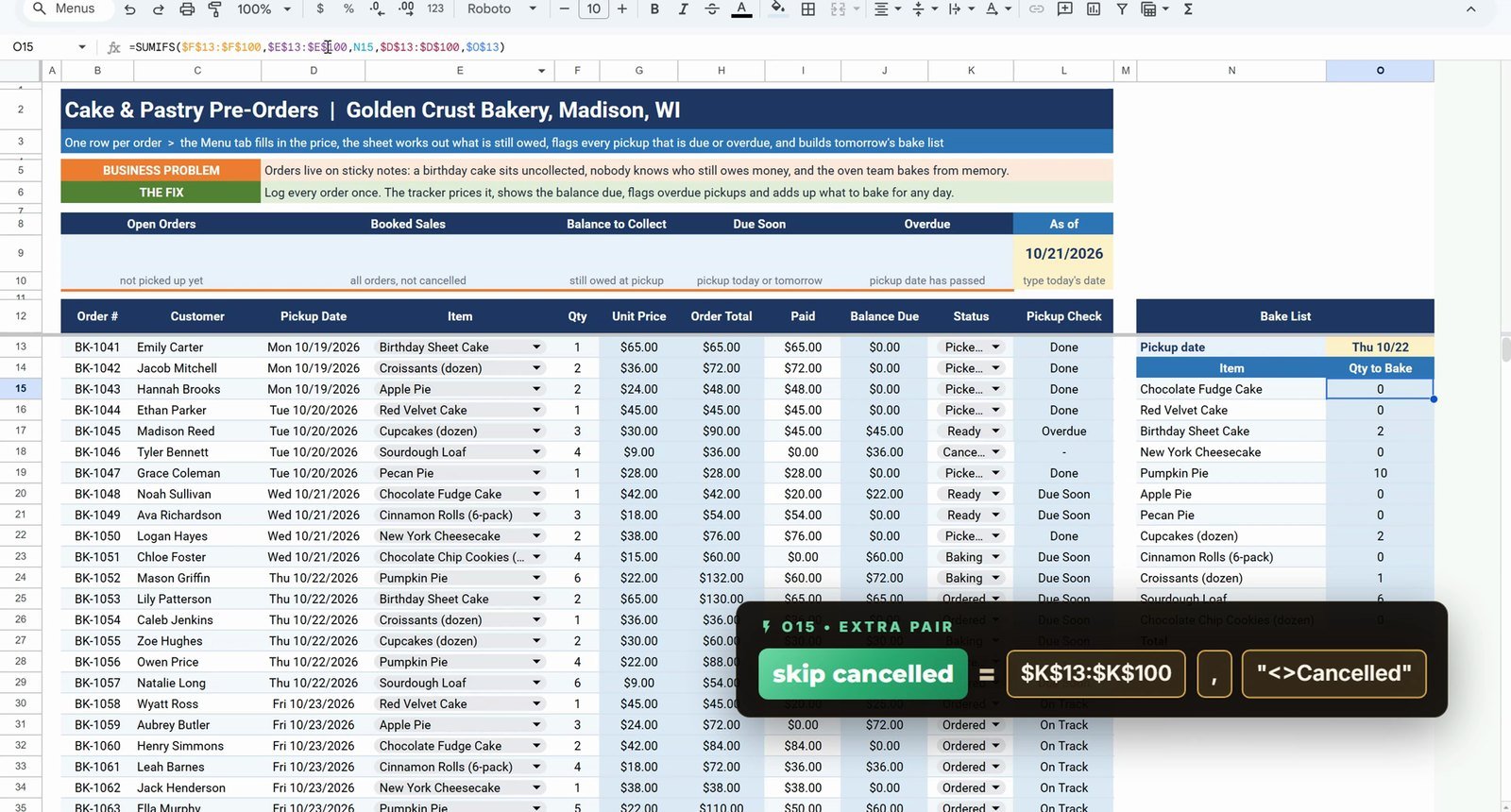Image resolution: width=1511 pixels, height=812 pixels.
Task: Toggle bold formatting
Action: [654, 9]
